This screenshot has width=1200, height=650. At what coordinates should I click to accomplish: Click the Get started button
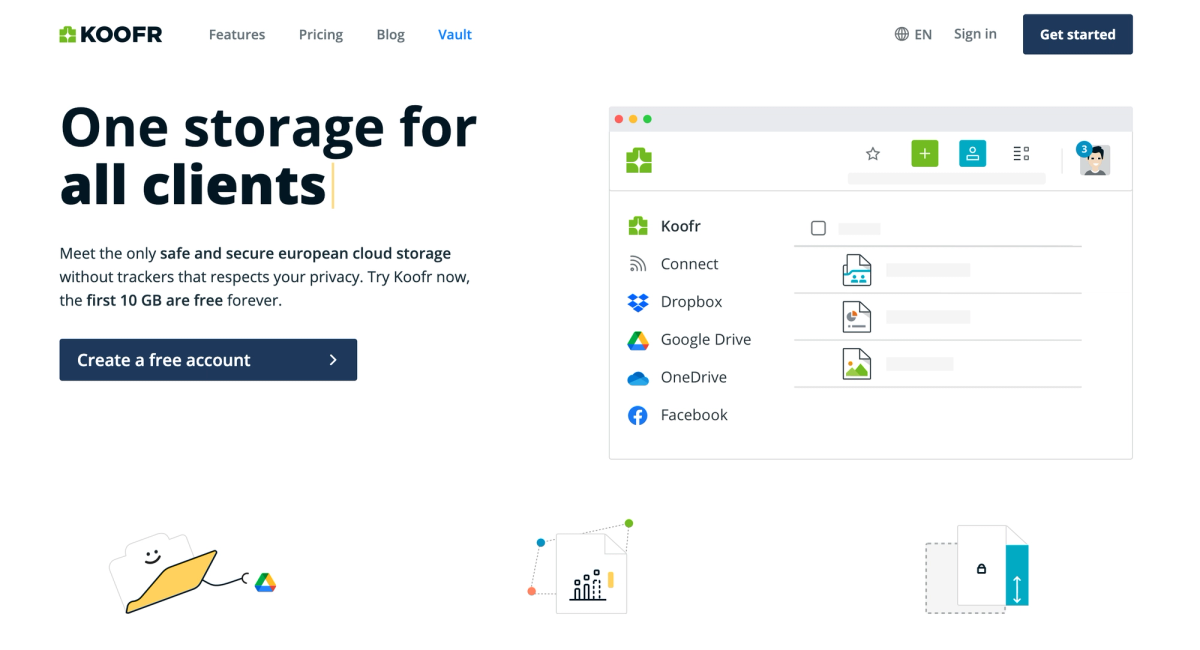point(1077,33)
